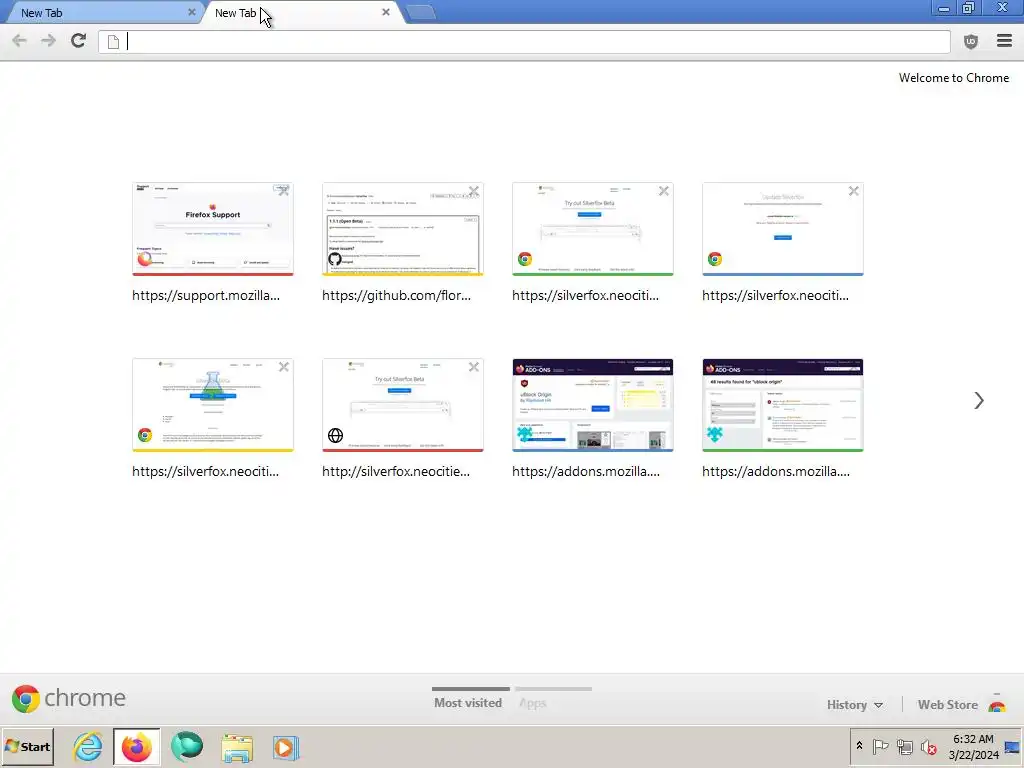The width and height of the screenshot is (1024, 768).
Task: Click the Action Center flag icon
Action: coord(880,746)
